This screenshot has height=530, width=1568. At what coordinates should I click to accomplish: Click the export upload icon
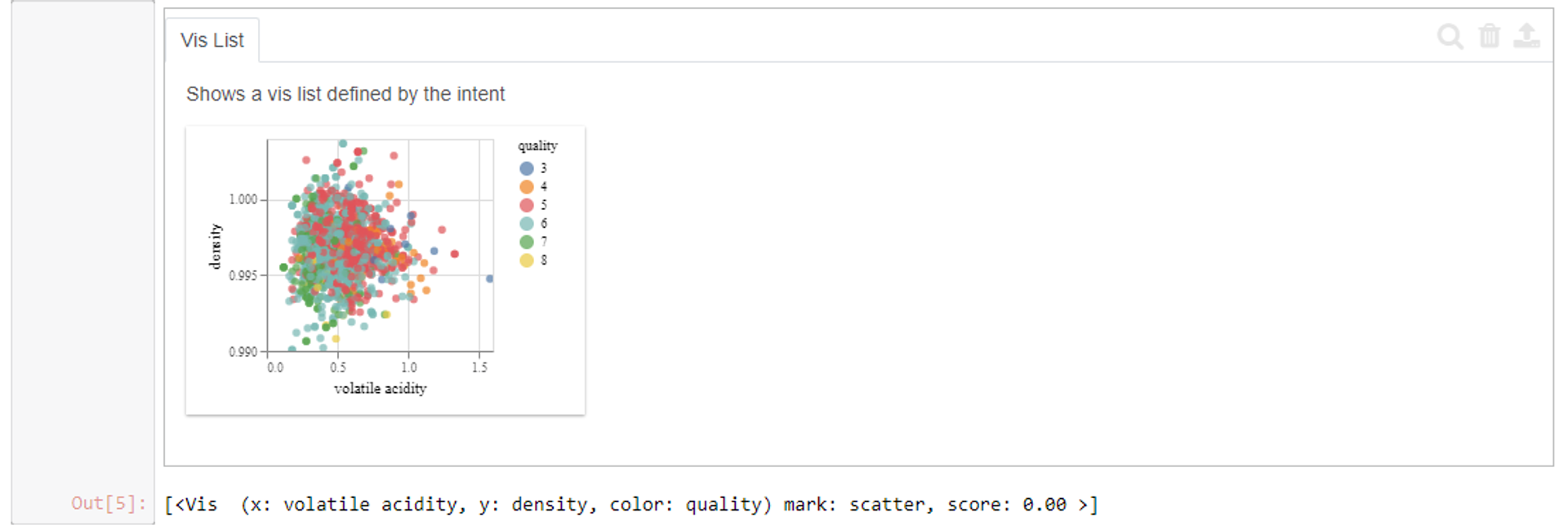click(1528, 34)
